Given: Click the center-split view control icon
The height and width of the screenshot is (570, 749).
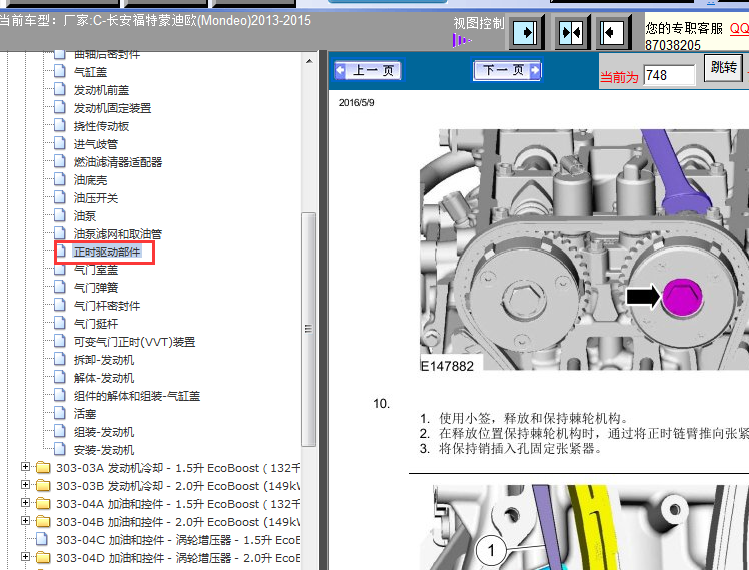Looking at the screenshot, I should (x=571, y=32).
